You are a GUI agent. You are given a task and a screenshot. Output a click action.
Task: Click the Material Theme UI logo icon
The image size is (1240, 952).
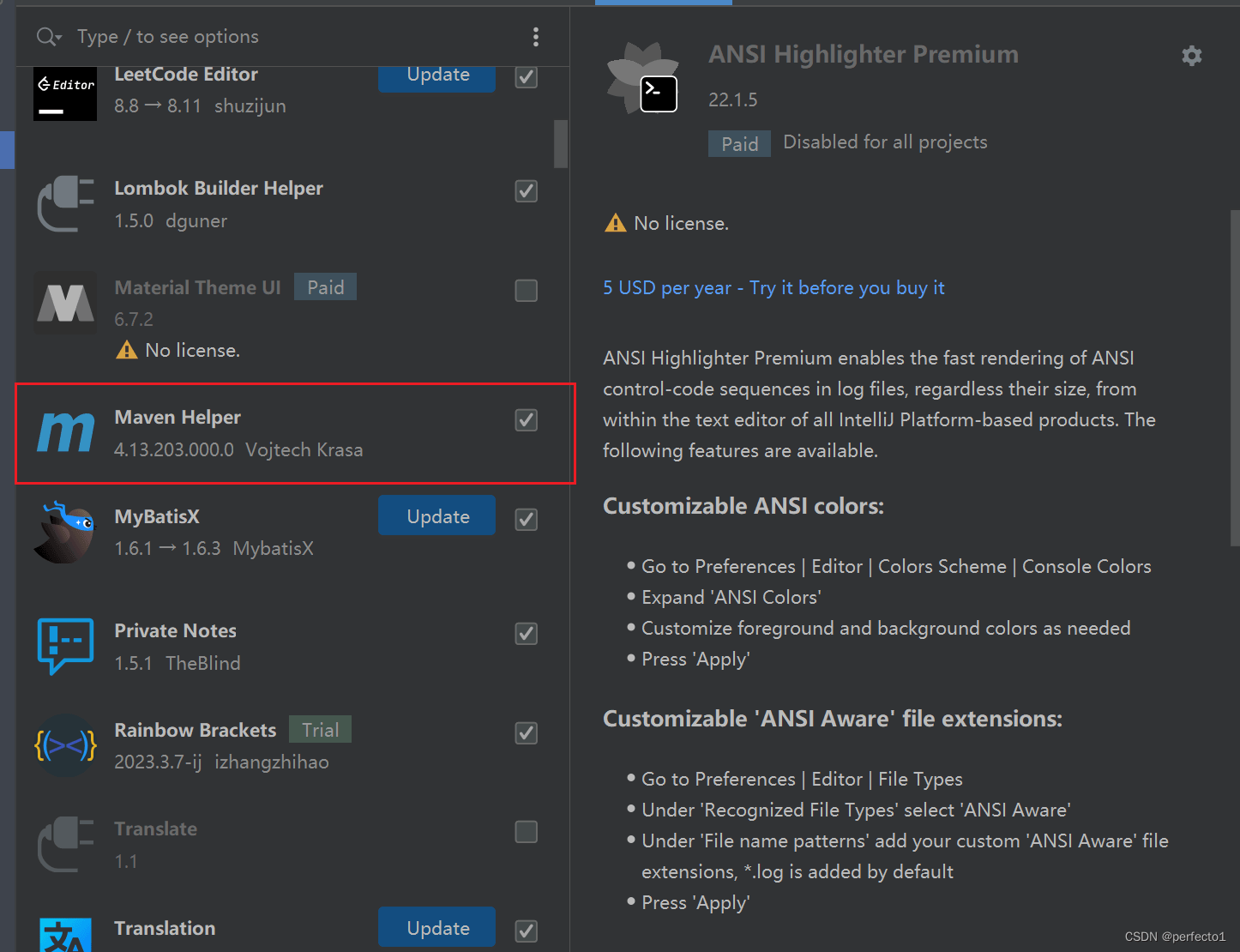click(65, 303)
